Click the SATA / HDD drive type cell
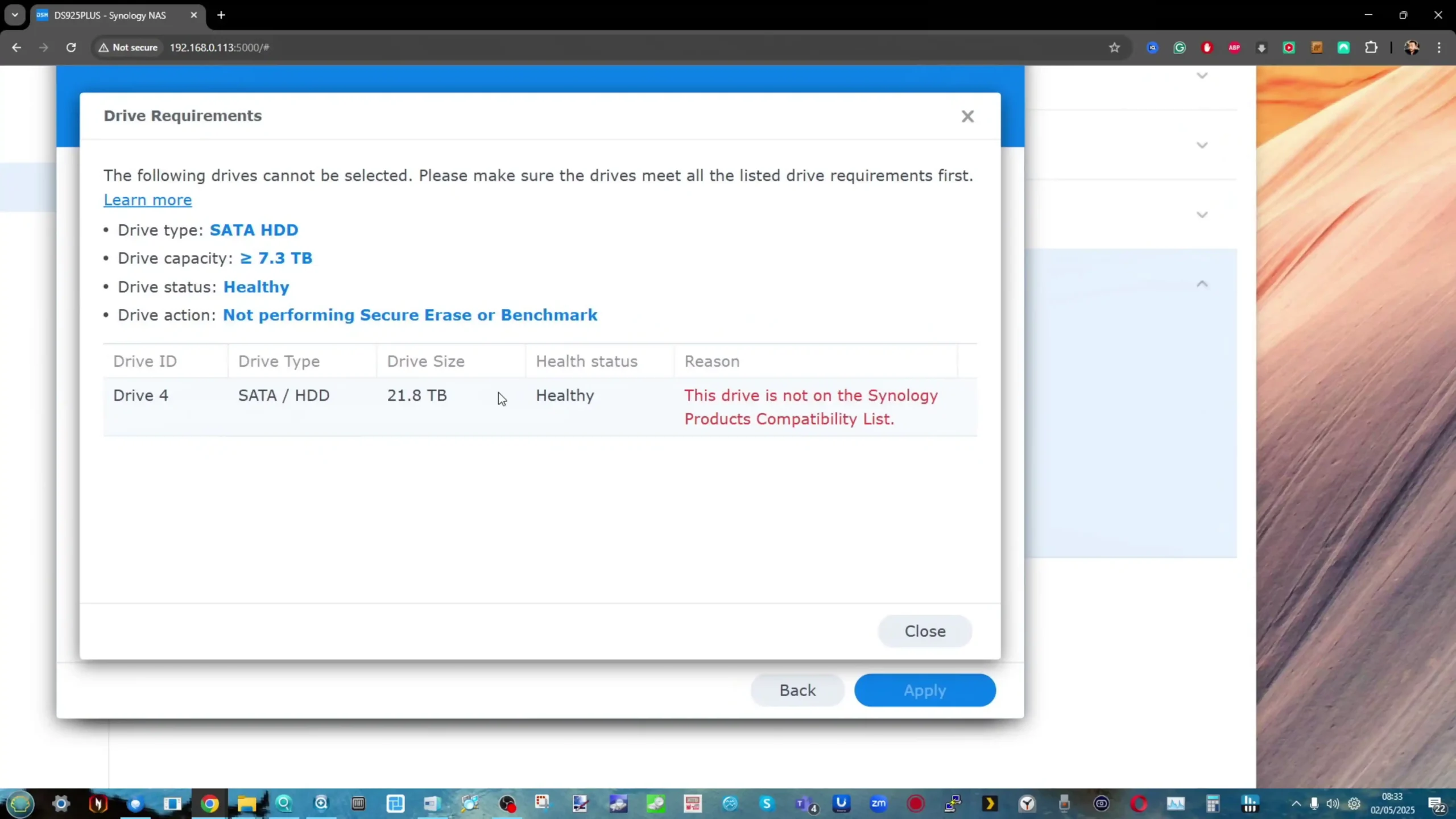The image size is (1456, 819). point(284,395)
